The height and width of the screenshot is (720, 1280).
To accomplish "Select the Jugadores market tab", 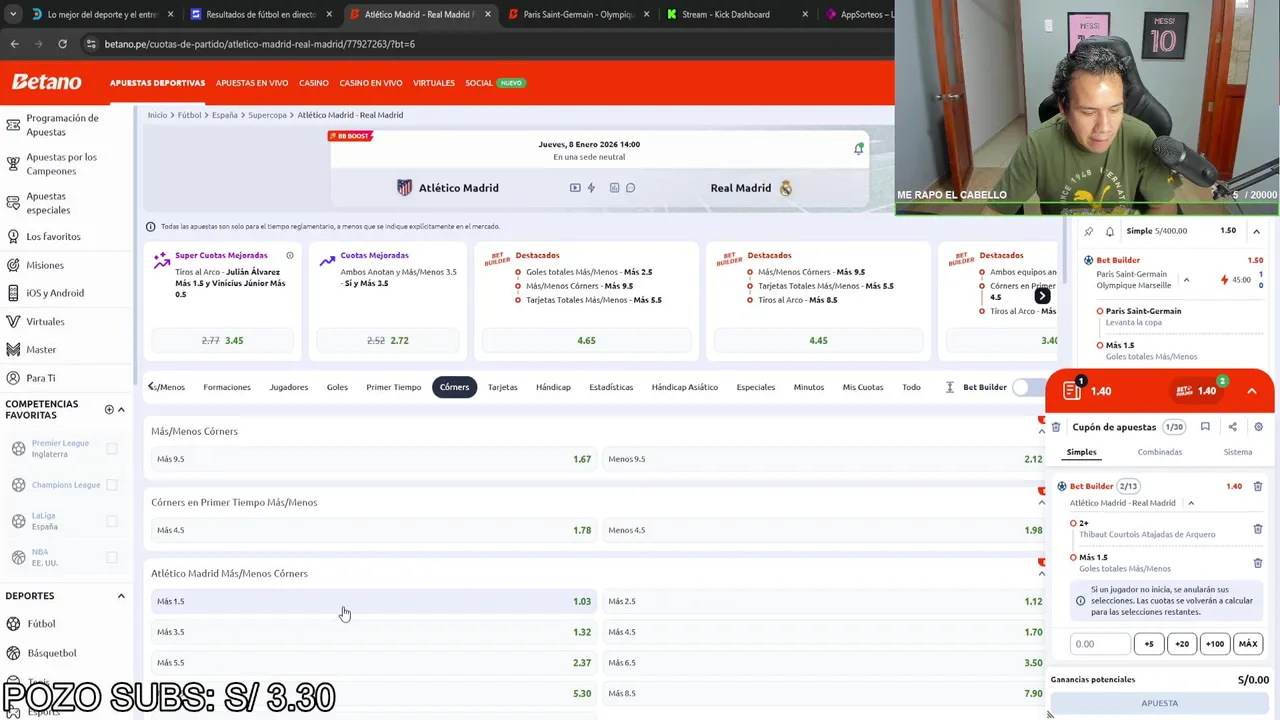I will 288,387.
